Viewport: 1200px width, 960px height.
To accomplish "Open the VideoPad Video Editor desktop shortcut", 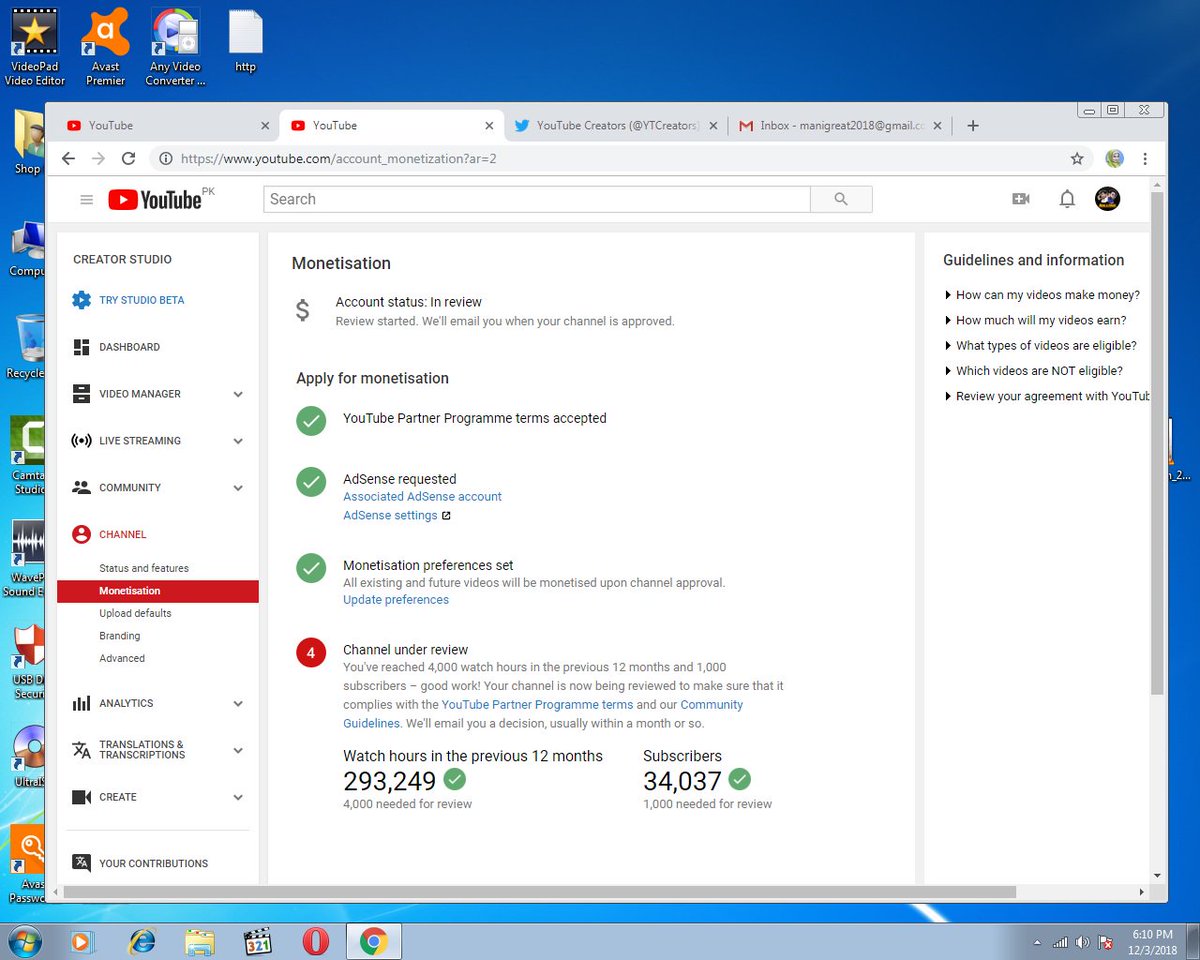I will pyautogui.click(x=35, y=46).
